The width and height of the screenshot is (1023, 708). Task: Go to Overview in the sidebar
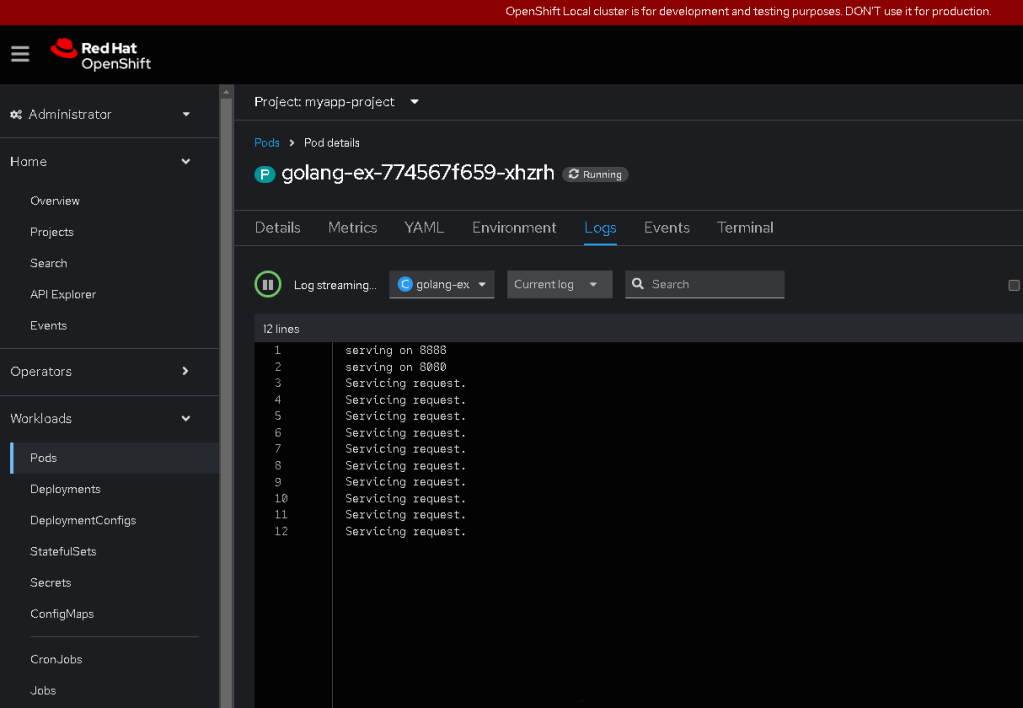(55, 201)
